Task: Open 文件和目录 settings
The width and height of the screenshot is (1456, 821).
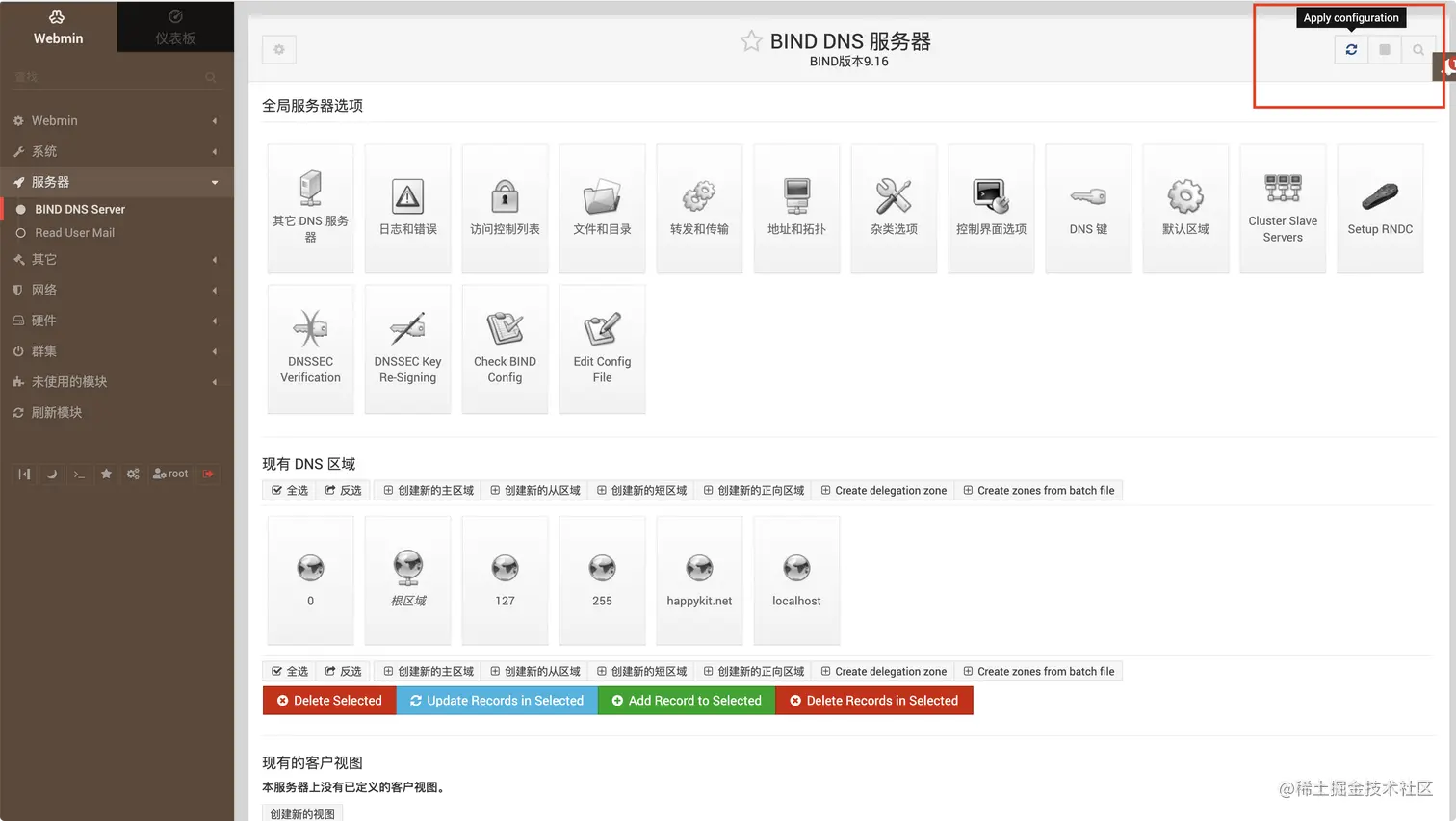Action: coord(602,208)
